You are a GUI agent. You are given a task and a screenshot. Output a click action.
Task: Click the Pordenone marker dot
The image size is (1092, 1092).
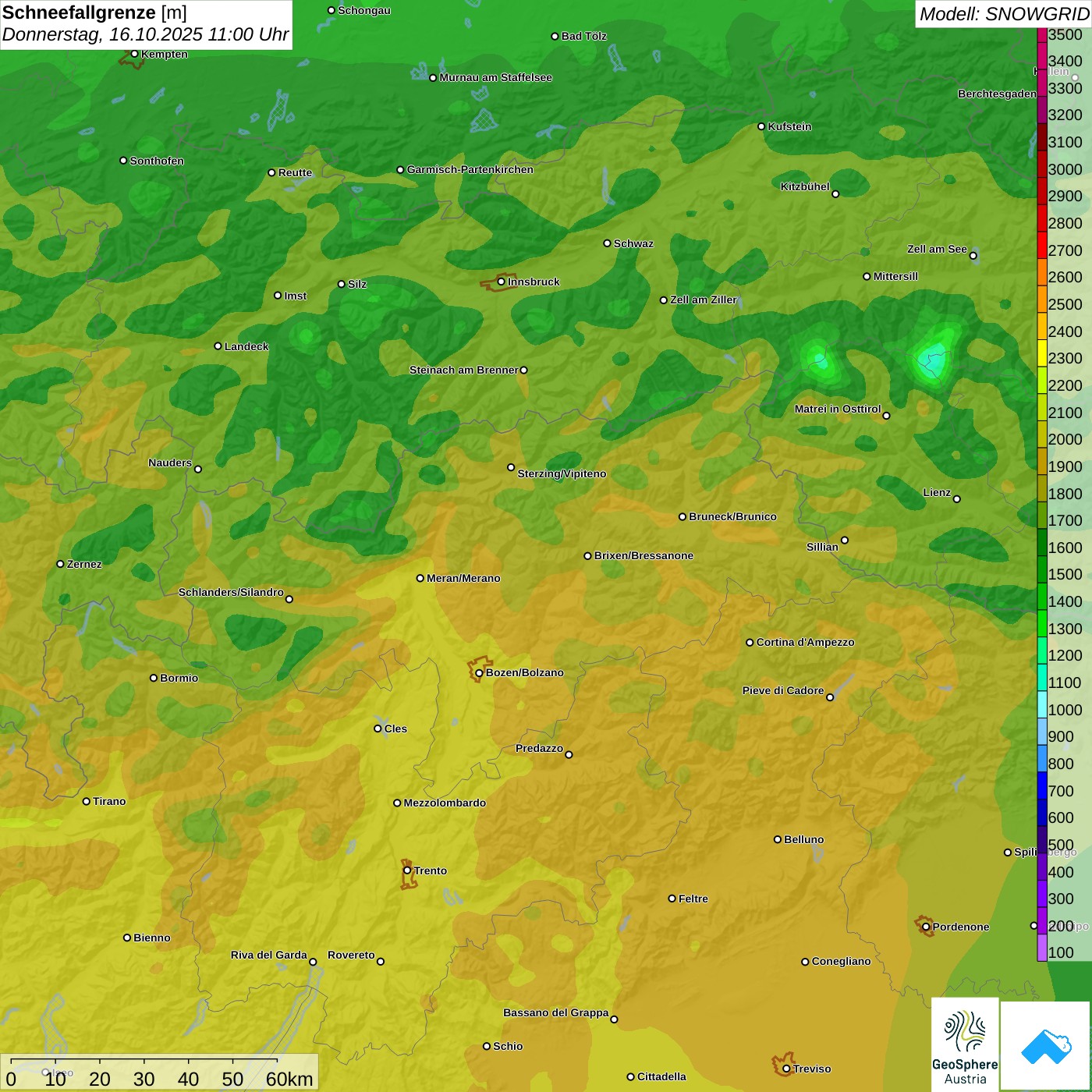point(926,927)
